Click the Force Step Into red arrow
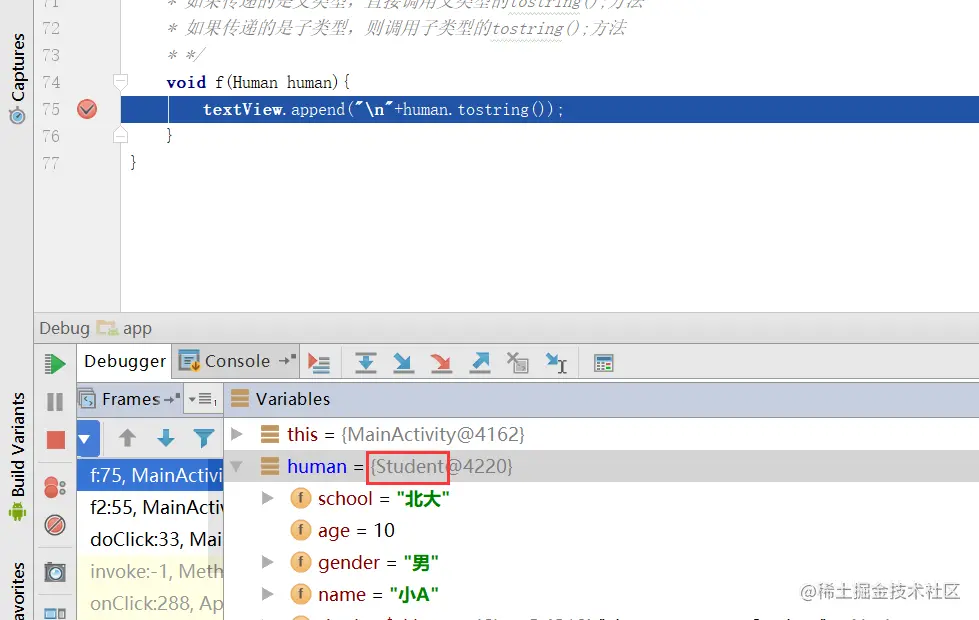Screen dimensions: 979x620 coord(441,363)
